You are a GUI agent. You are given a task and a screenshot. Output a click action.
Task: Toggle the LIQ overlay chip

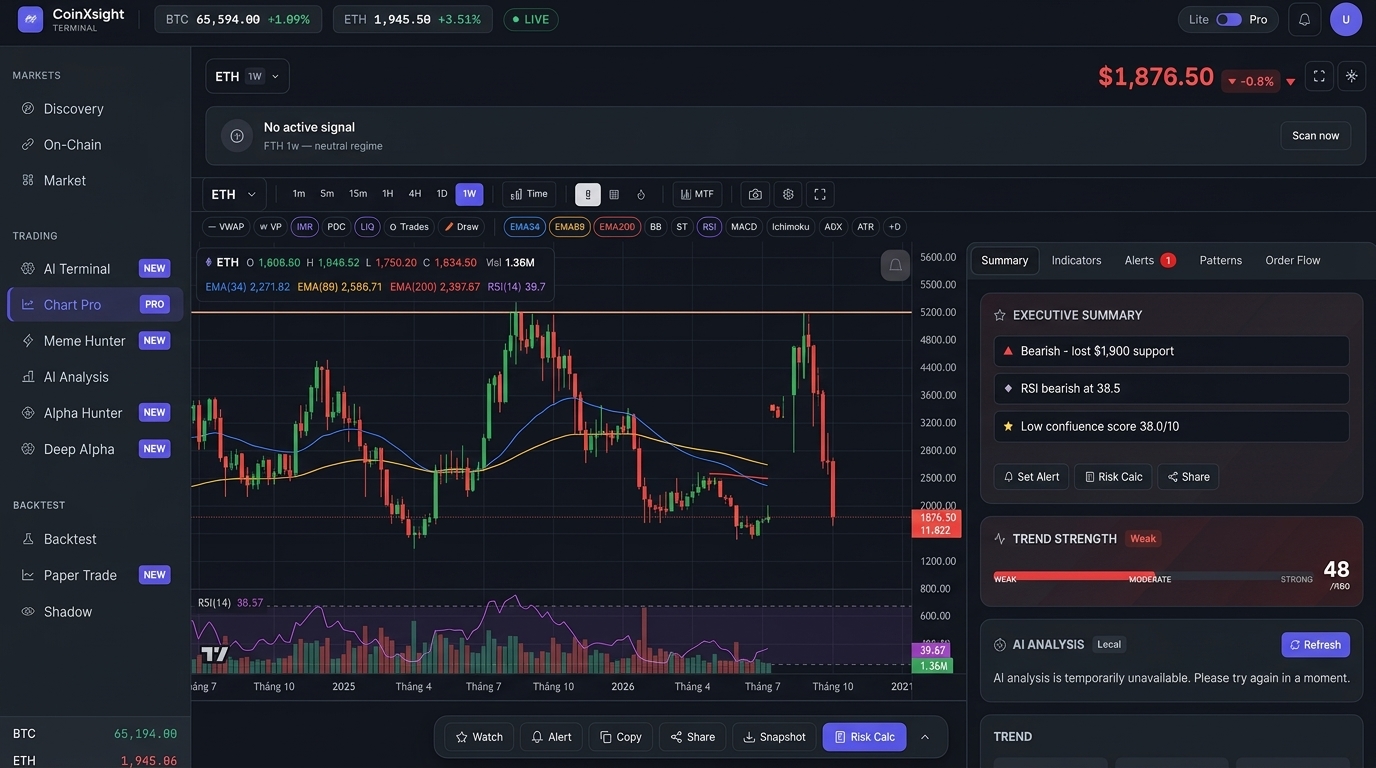(367, 227)
